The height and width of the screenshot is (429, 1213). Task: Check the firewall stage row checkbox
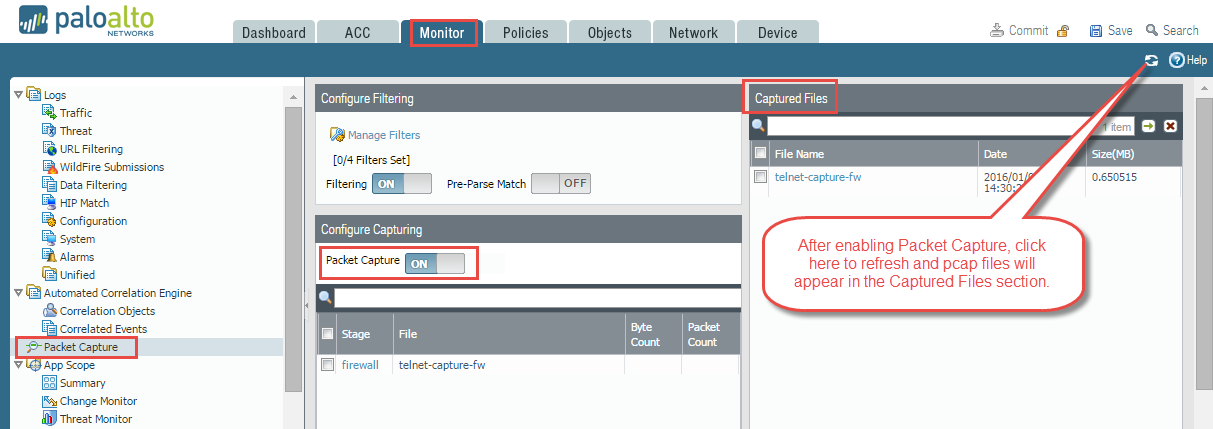pyautogui.click(x=327, y=365)
